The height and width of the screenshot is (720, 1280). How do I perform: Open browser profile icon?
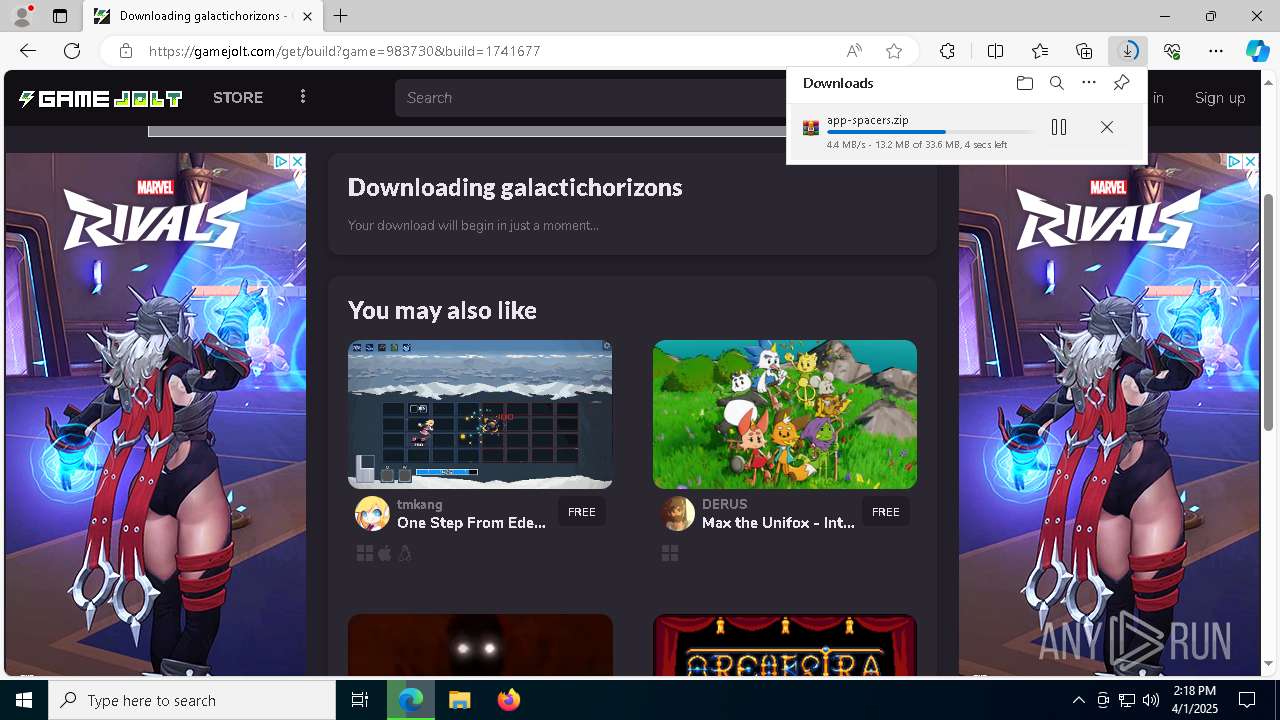[x=21, y=16]
